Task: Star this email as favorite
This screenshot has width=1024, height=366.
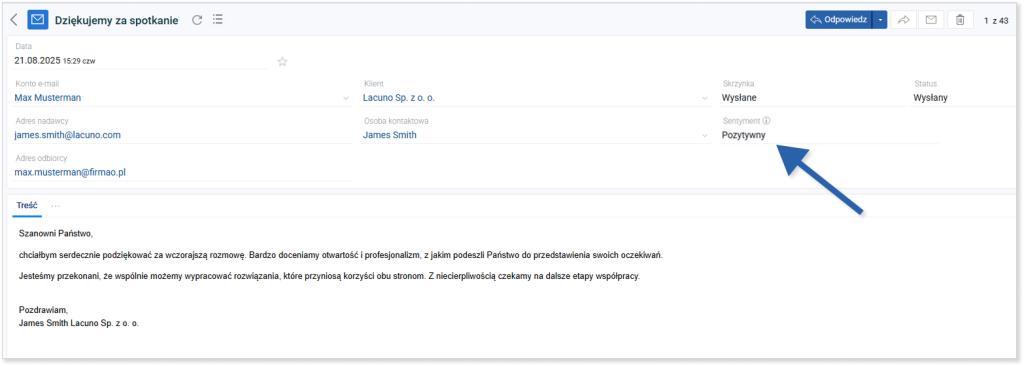Action: tap(282, 61)
